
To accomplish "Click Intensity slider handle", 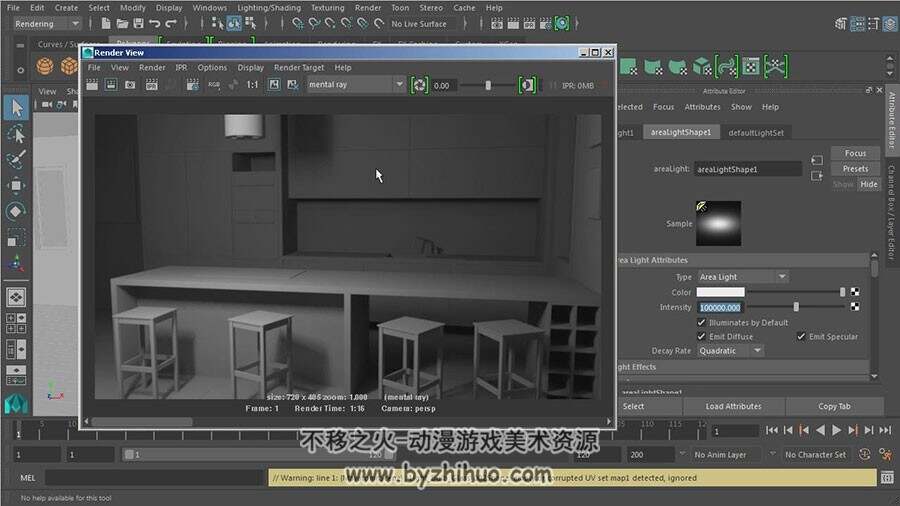I will coord(796,308).
